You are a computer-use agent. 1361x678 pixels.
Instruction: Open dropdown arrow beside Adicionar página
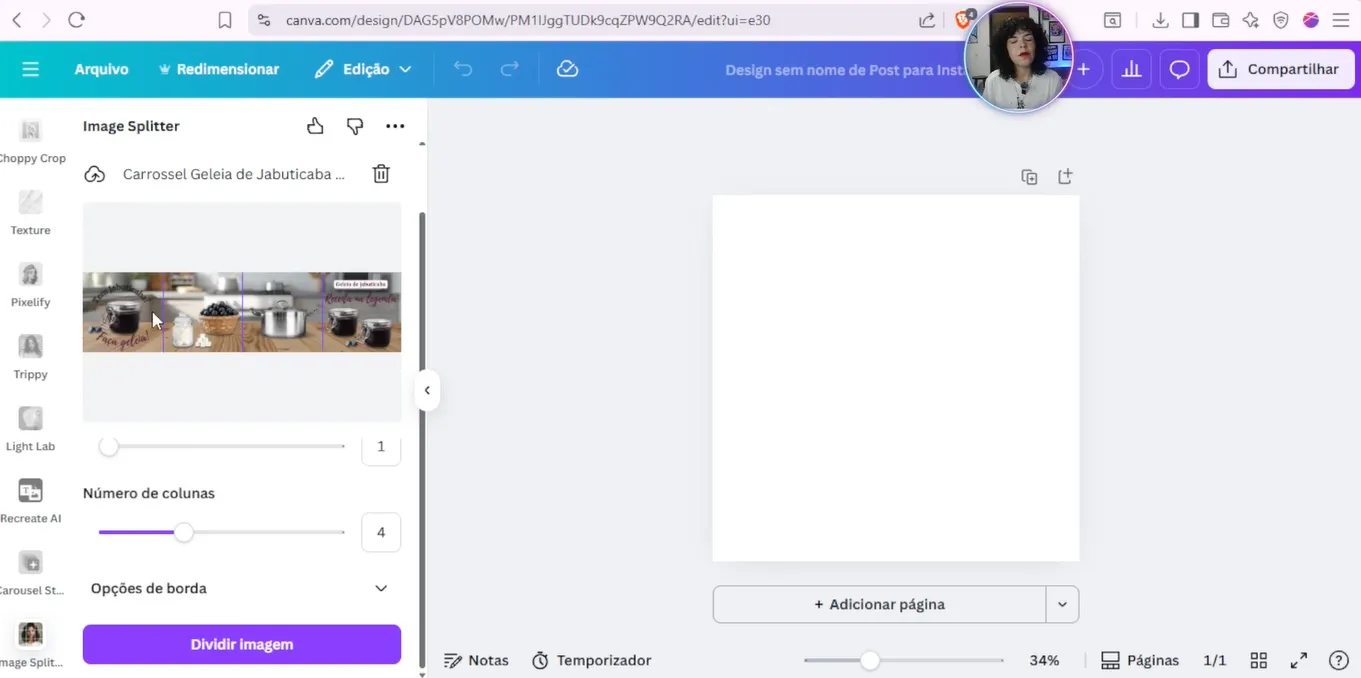1062,604
